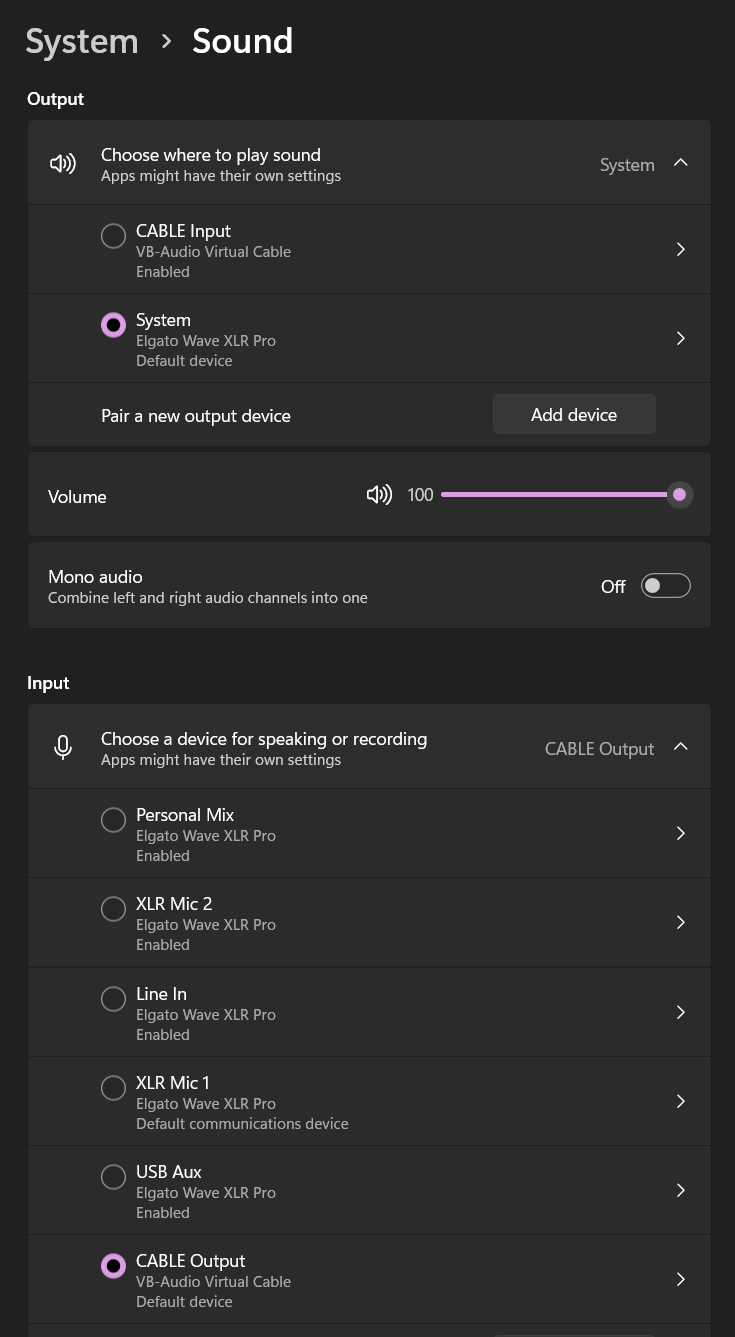Image resolution: width=735 pixels, height=1337 pixels.
Task: Click the Pair a new output device label
Action: pyautogui.click(x=196, y=416)
